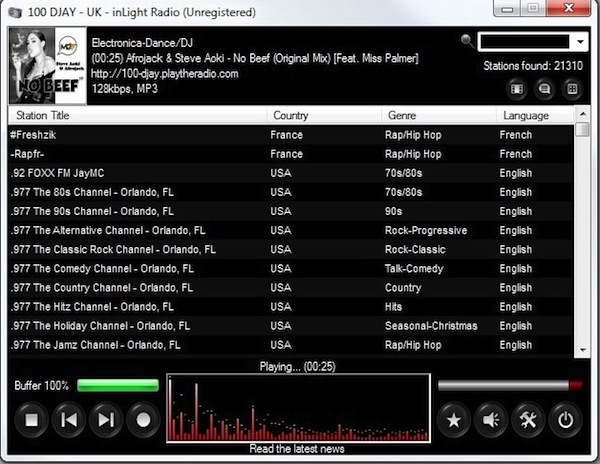Select .977 The Alternative Channel station
600x464 pixels.
click(x=291, y=230)
